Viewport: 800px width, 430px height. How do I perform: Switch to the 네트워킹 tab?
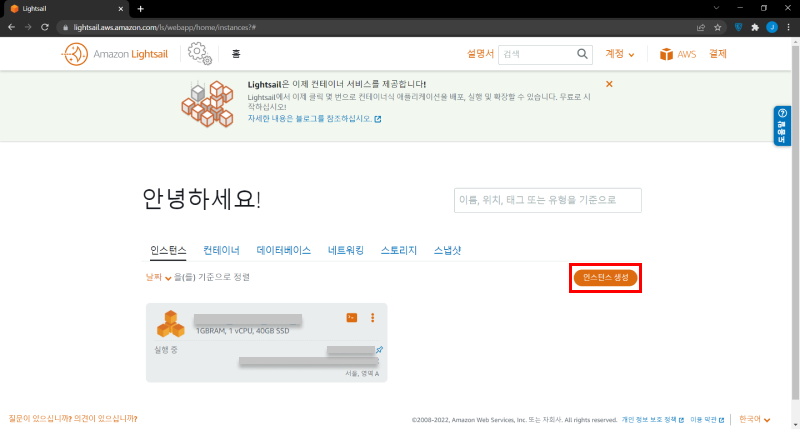pyautogui.click(x=346, y=250)
